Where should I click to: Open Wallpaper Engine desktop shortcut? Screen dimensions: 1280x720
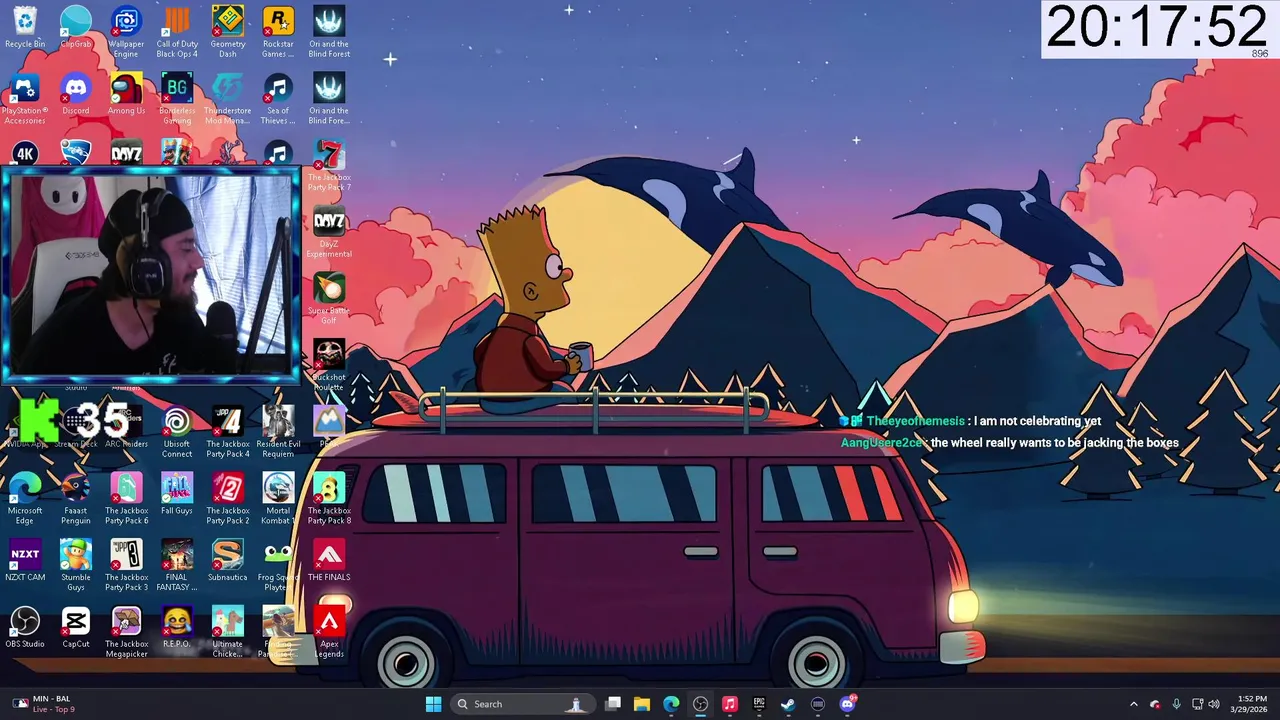(126, 32)
